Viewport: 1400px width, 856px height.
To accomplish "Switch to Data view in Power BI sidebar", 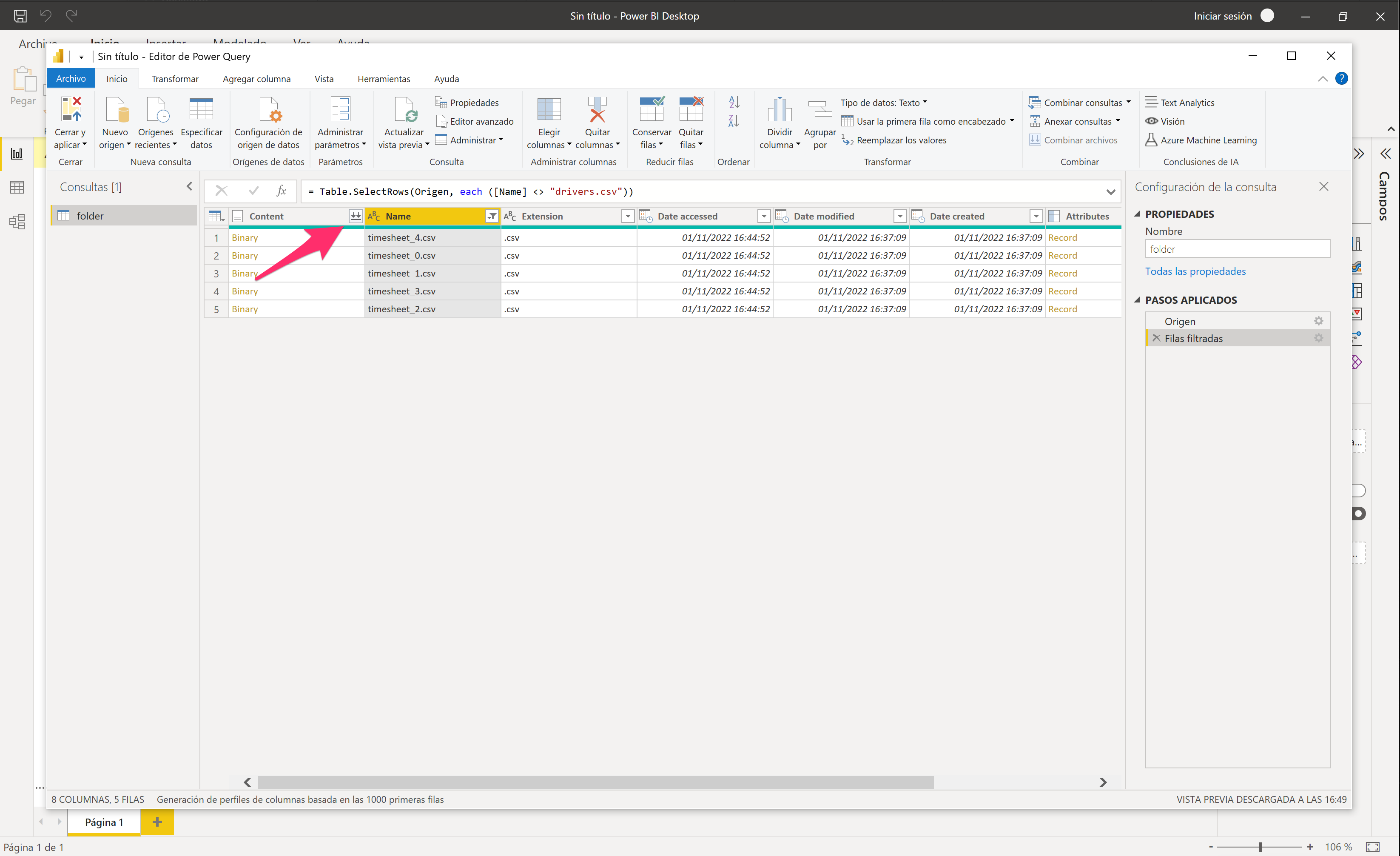I will pos(17,187).
